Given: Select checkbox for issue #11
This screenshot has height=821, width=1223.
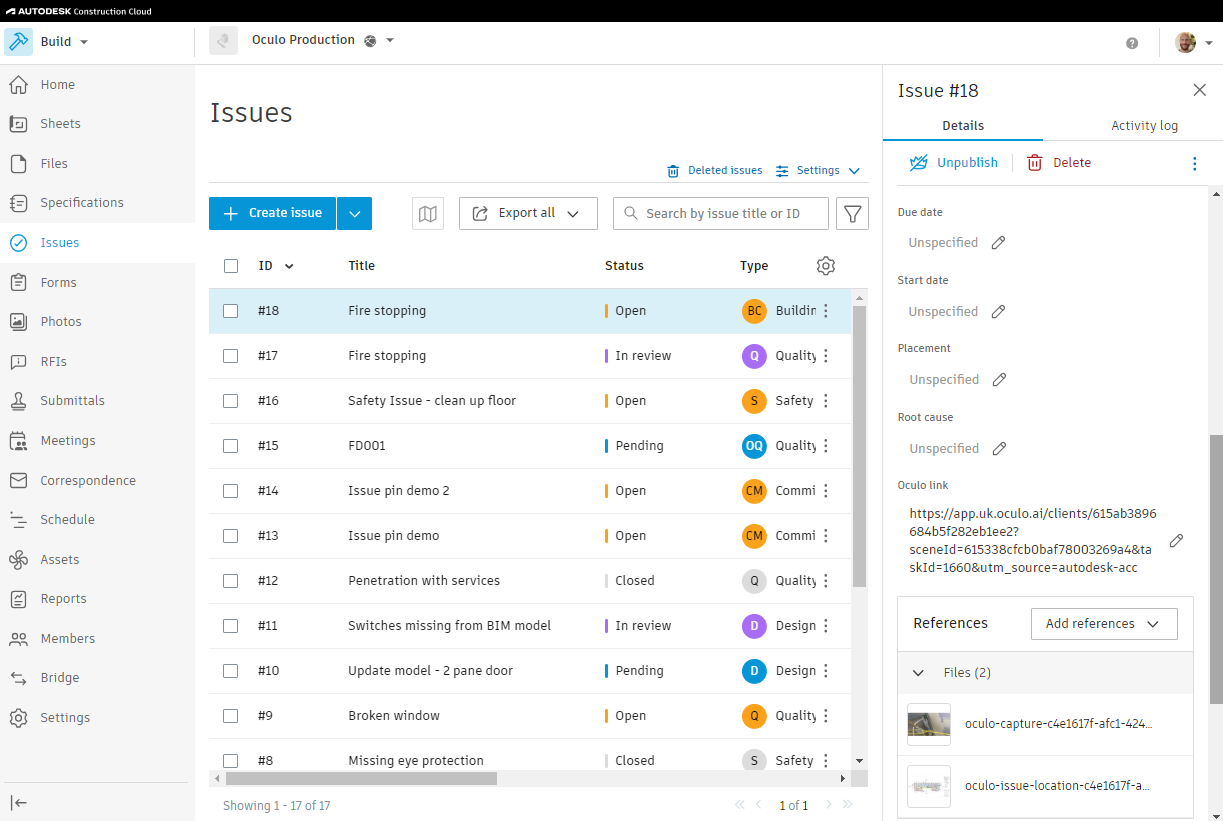Looking at the screenshot, I should pos(231,626).
